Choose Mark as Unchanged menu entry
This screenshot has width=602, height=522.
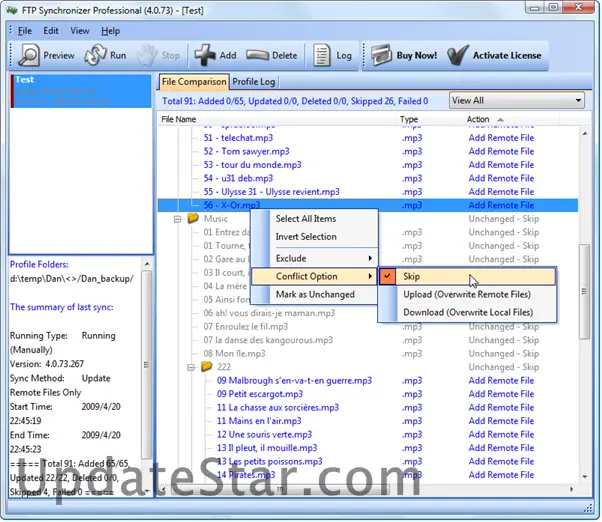[x=315, y=294]
